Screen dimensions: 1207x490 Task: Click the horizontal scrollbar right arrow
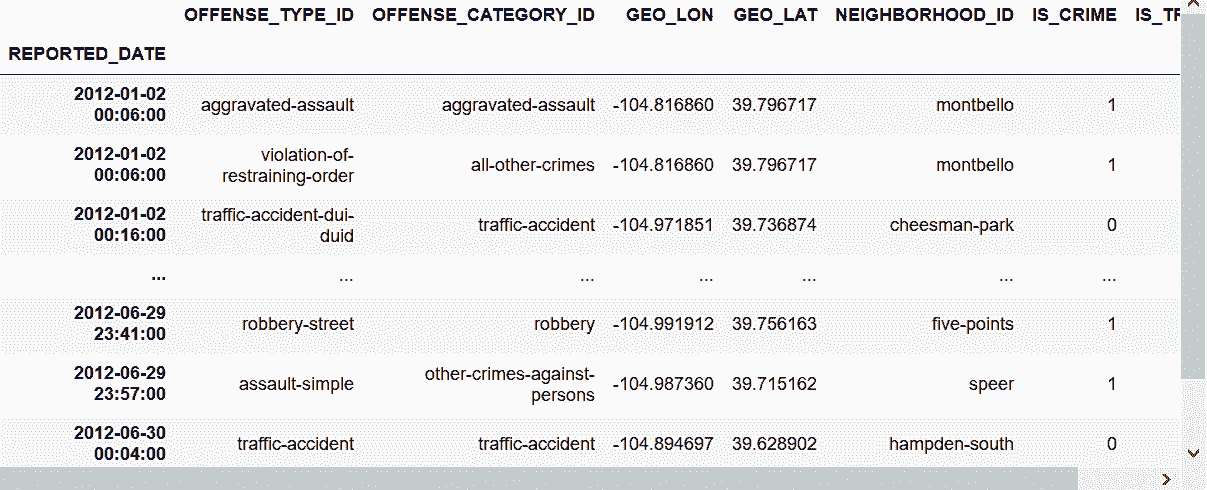1165,479
